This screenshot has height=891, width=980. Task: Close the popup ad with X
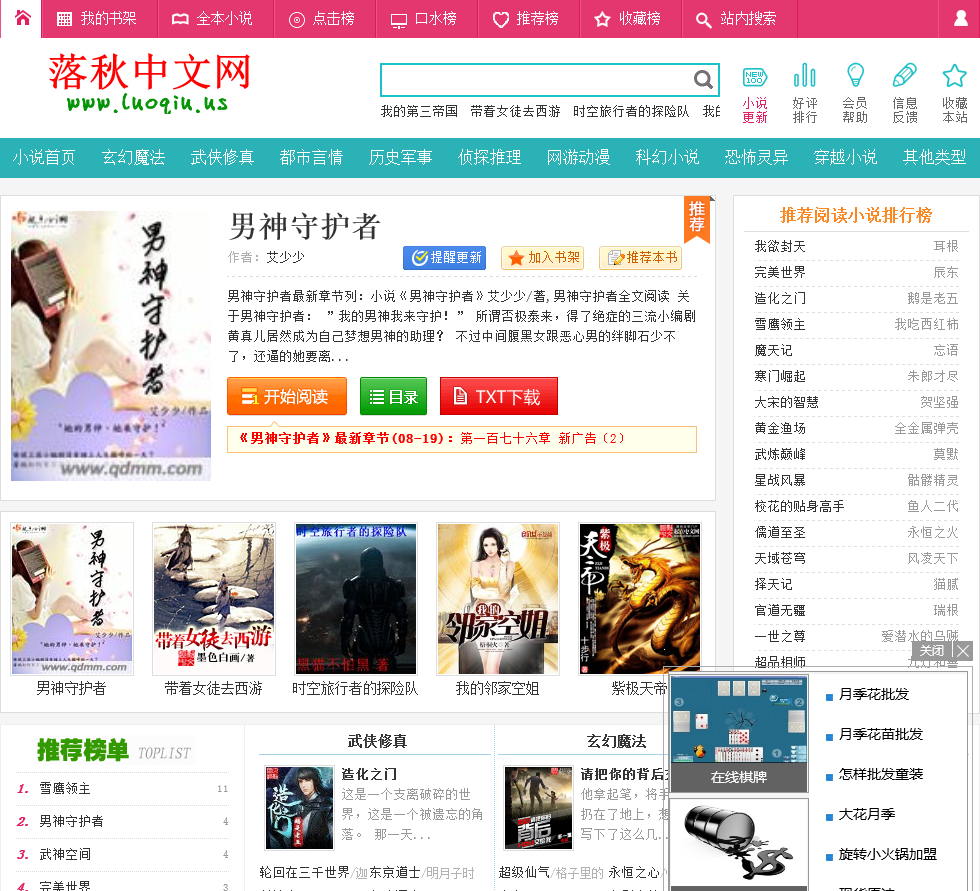pyautogui.click(x=963, y=651)
